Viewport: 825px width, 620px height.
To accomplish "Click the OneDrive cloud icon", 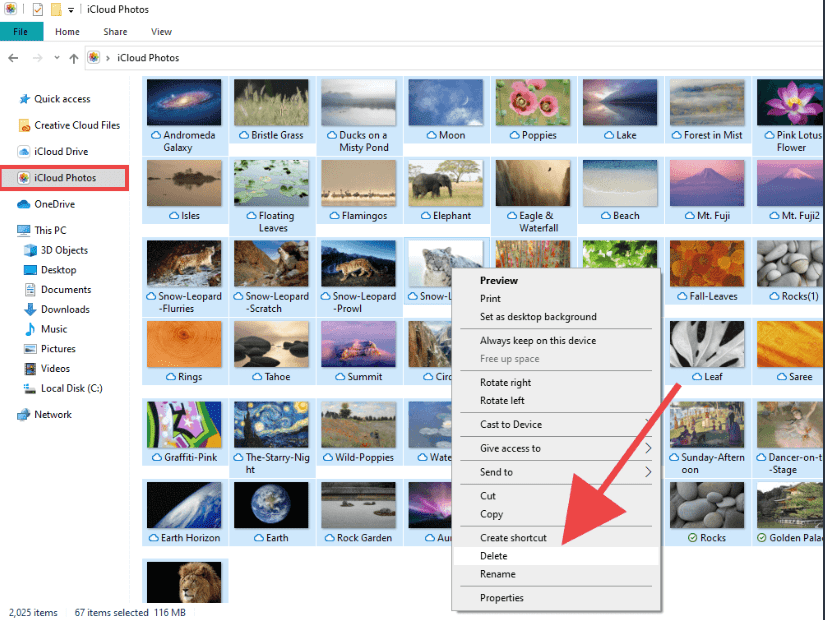I will [x=24, y=204].
